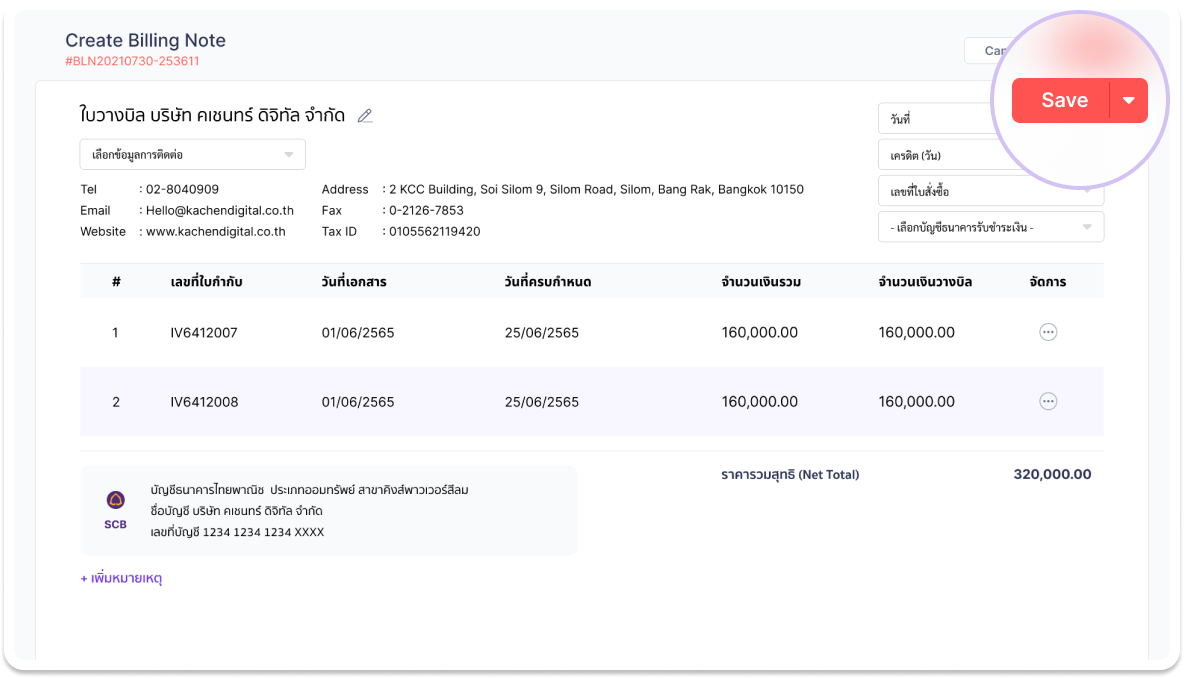Image resolution: width=1184 pixels, height=678 pixels.
Task: Click the วันที่ครบกำหนด column header
Action: 548,282
